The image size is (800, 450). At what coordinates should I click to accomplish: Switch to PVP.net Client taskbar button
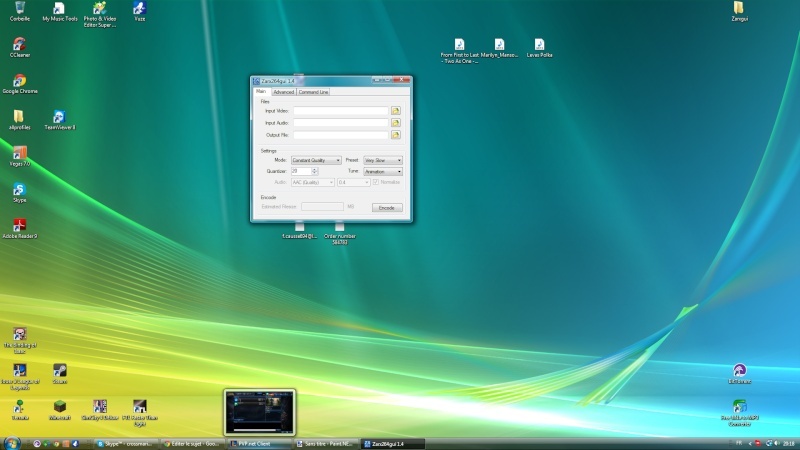[260, 444]
